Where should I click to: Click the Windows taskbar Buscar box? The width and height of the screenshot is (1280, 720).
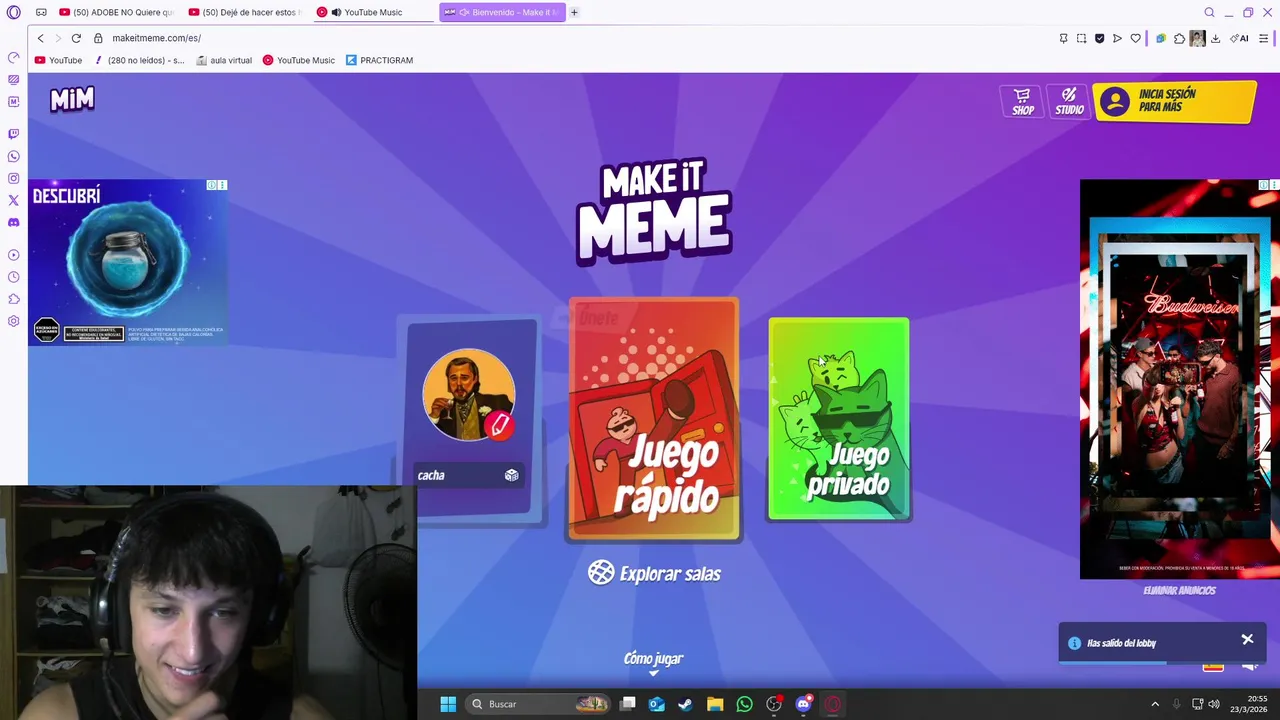(x=538, y=704)
